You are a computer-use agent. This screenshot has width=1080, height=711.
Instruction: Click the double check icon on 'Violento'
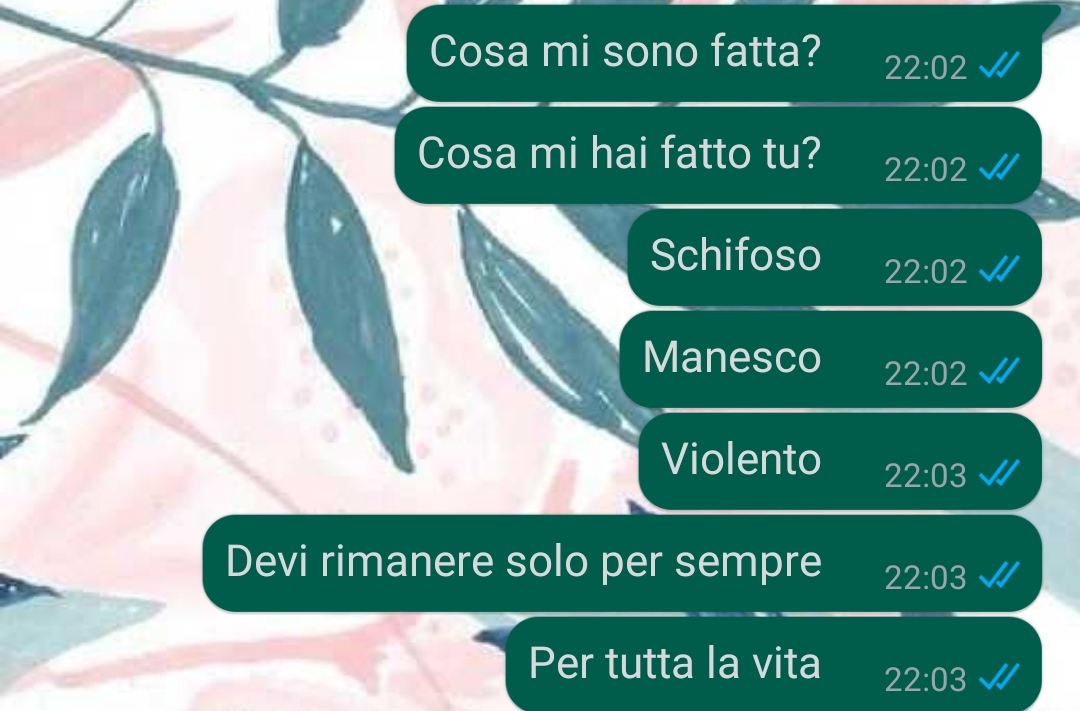(x=999, y=473)
